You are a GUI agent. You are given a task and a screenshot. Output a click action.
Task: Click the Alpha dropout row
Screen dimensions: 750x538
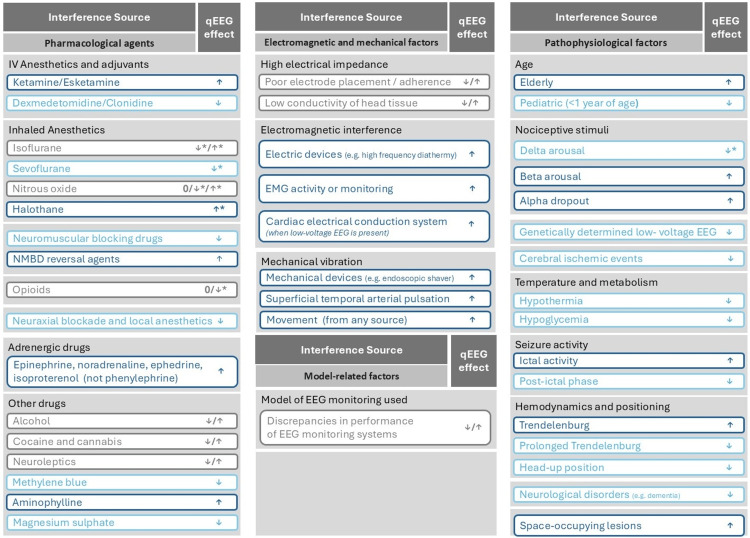pos(629,201)
